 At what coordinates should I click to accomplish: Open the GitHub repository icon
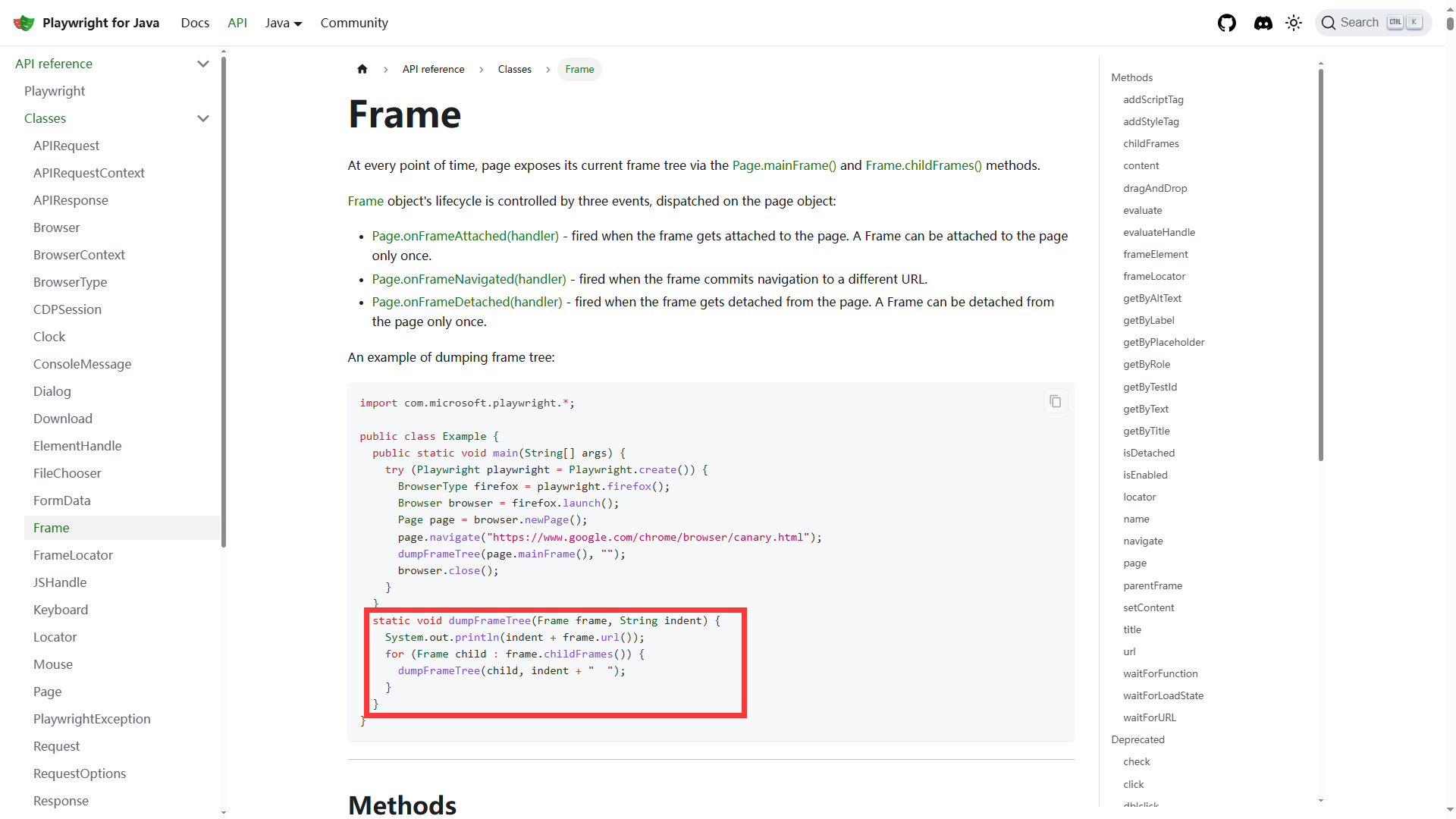click(x=1227, y=23)
